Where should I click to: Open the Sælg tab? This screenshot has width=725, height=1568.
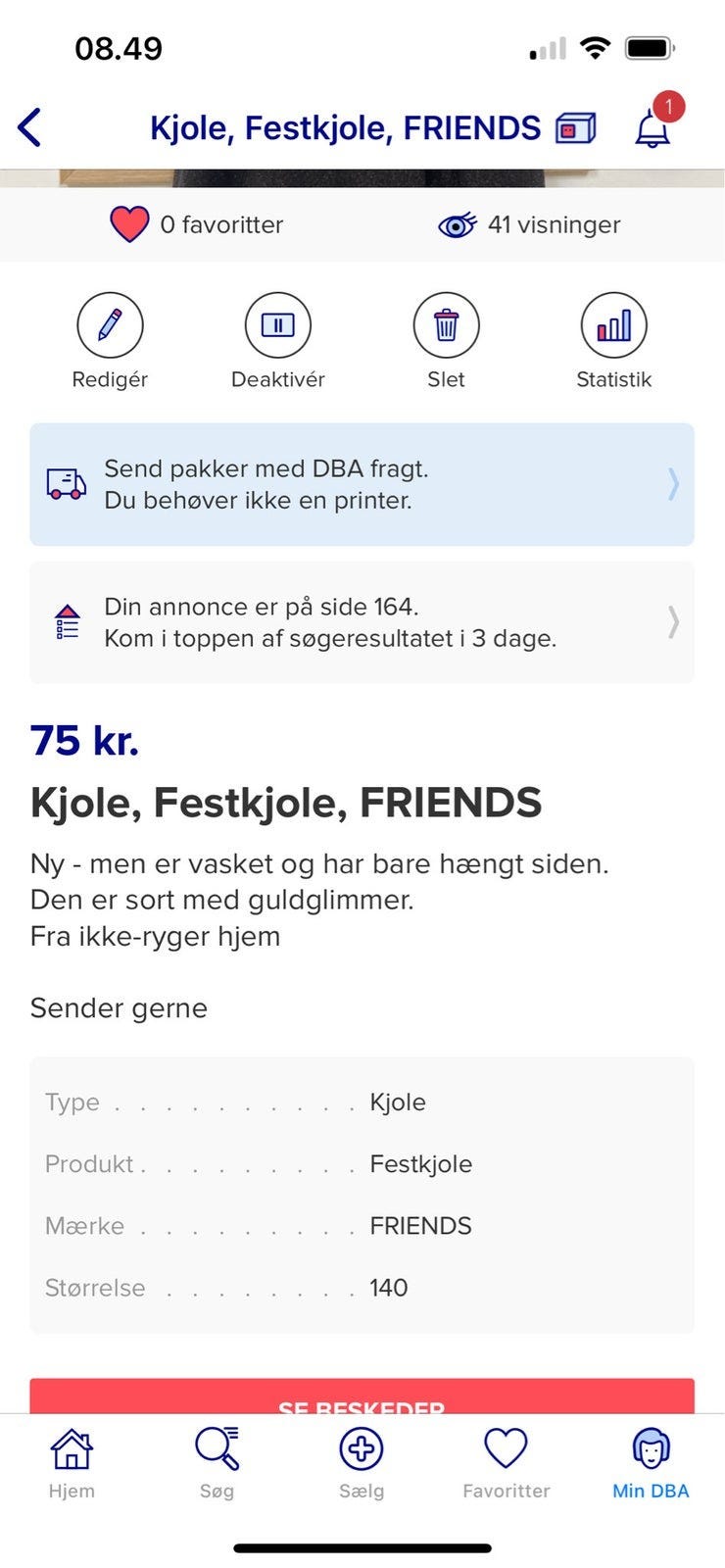362,1462
